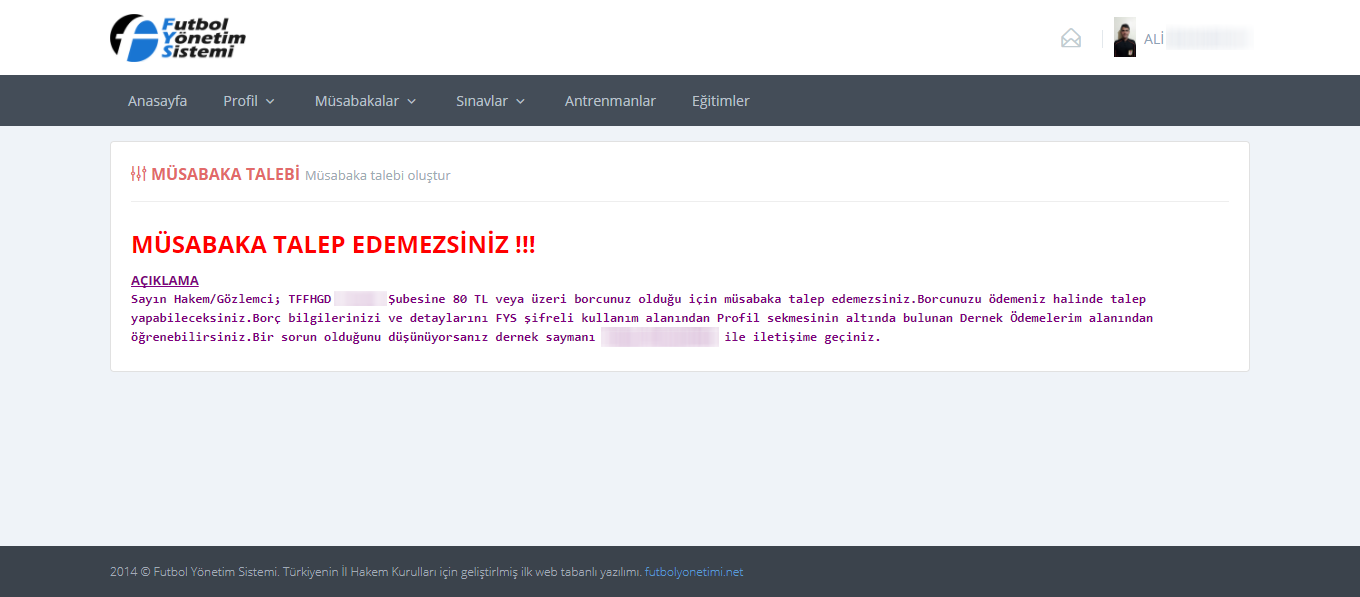Open the futbolyonetimi.net footer link
Viewport: 1360px width, 597px height.
pos(694,572)
